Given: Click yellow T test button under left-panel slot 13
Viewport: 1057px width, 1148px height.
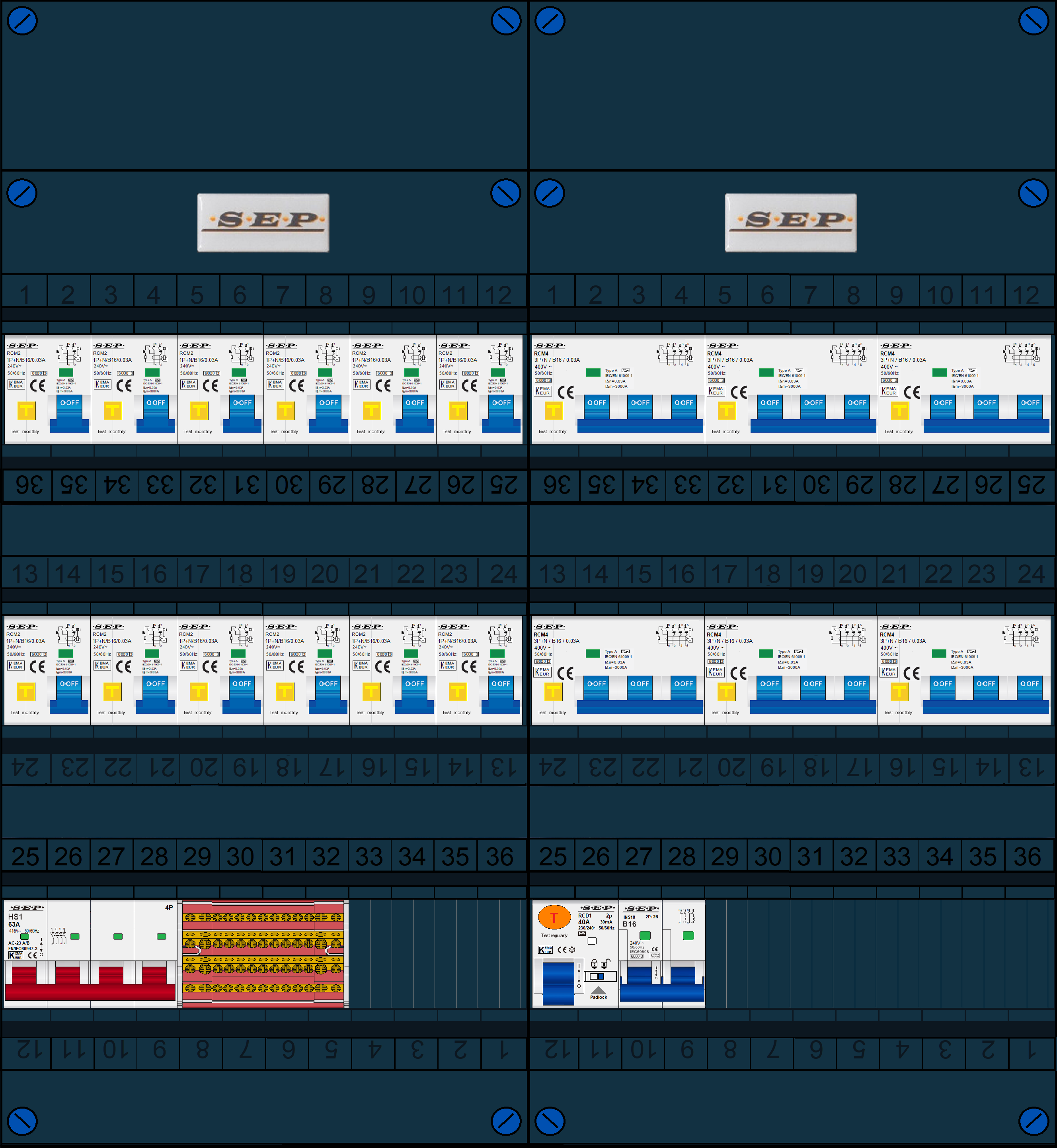Looking at the screenshot, I should point(26,691).
